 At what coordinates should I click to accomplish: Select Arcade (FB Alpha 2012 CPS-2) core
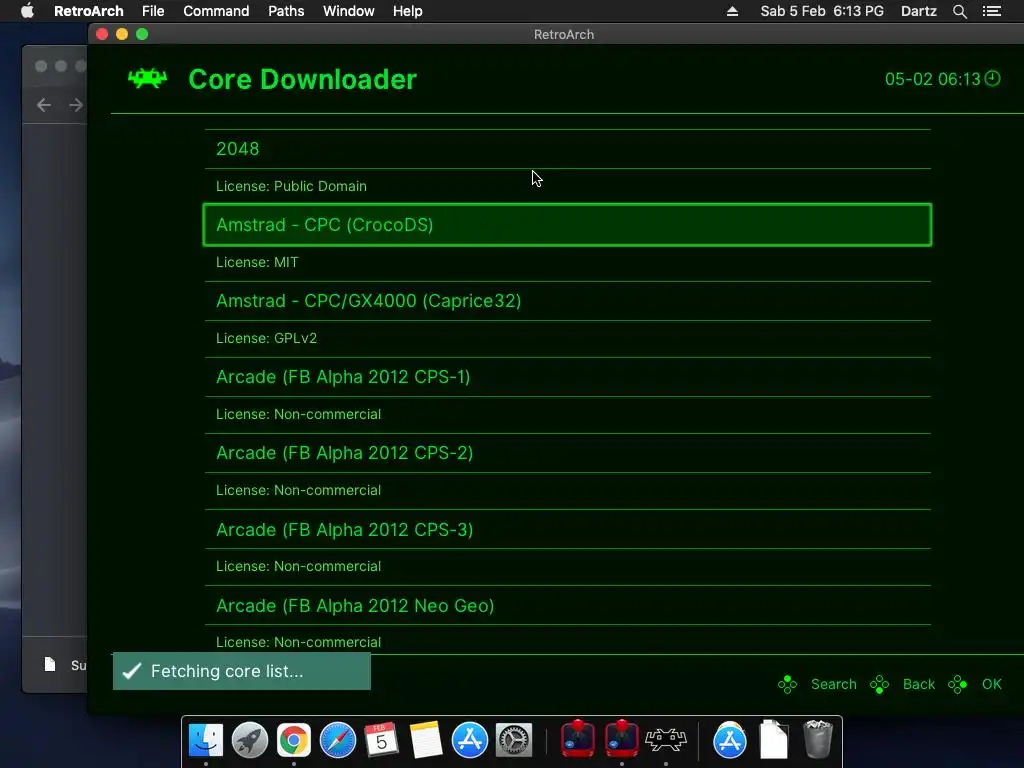568,453
